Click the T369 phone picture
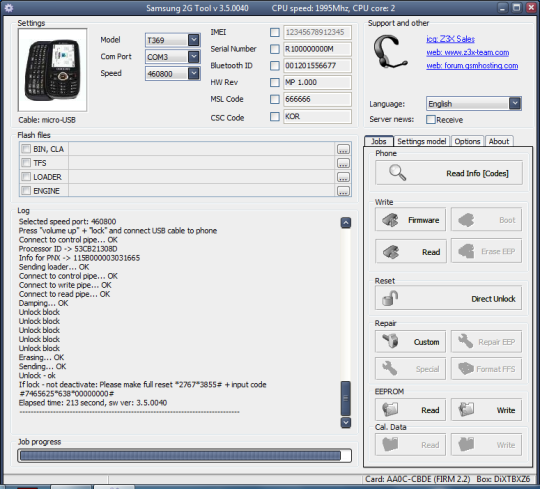This screenshot has height=489, width=540. pos(52,70)
